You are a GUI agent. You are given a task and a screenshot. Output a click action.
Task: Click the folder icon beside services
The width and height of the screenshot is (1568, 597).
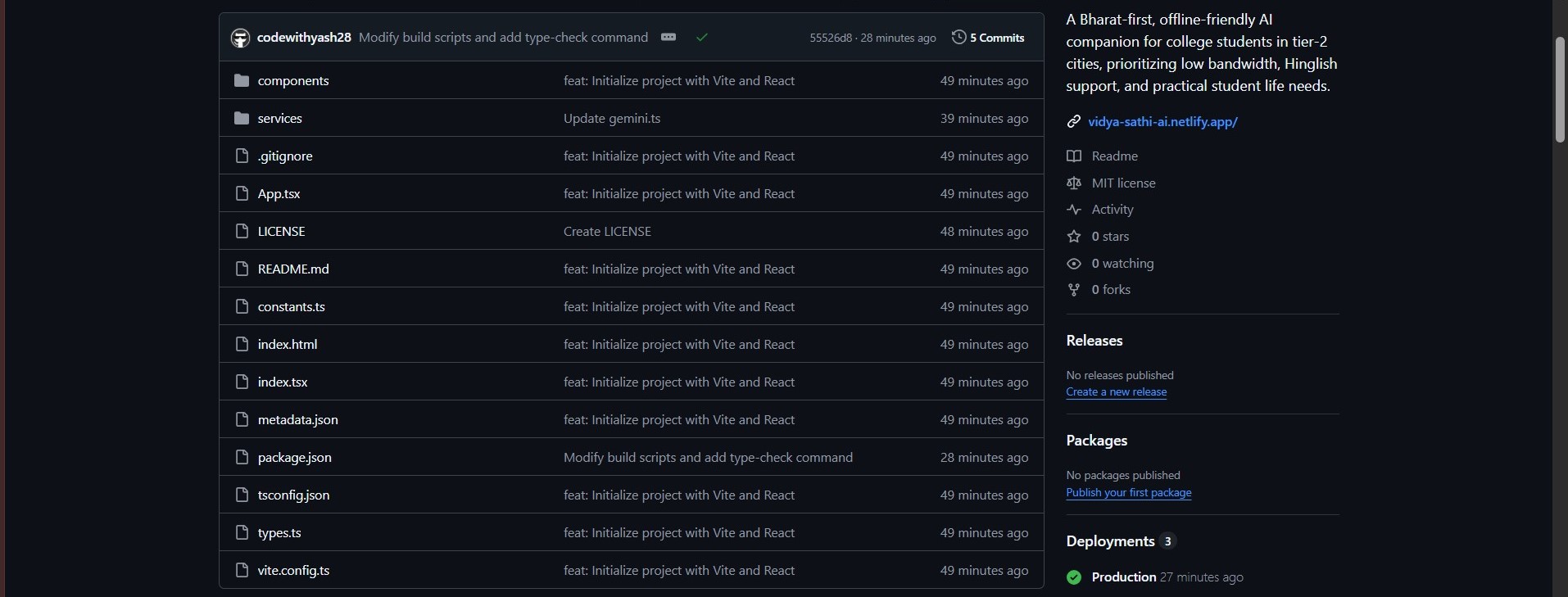[x=241, y=118]
